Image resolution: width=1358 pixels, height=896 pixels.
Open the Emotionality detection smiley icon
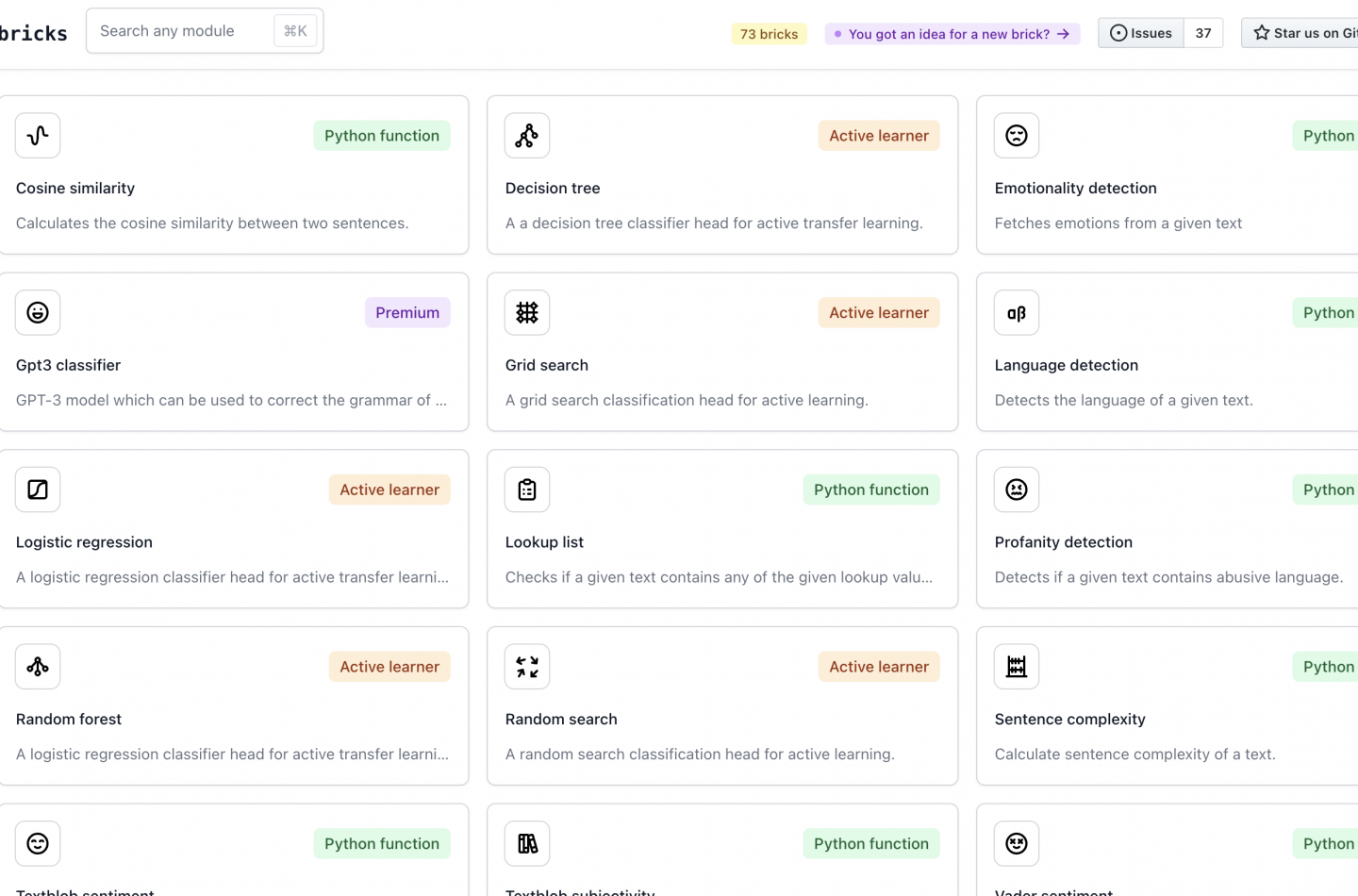point(1016,135)
